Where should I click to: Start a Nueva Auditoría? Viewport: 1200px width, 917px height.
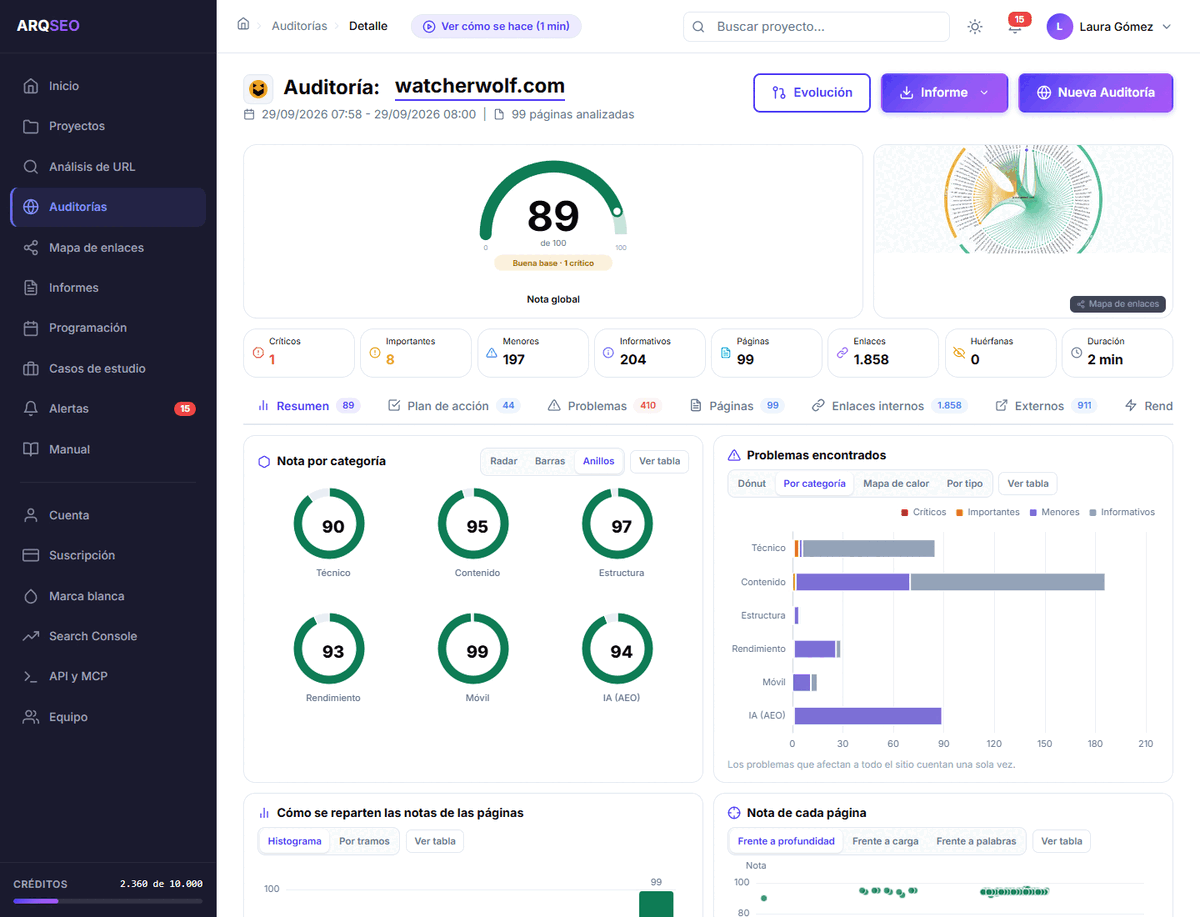tap(1096, 93)
